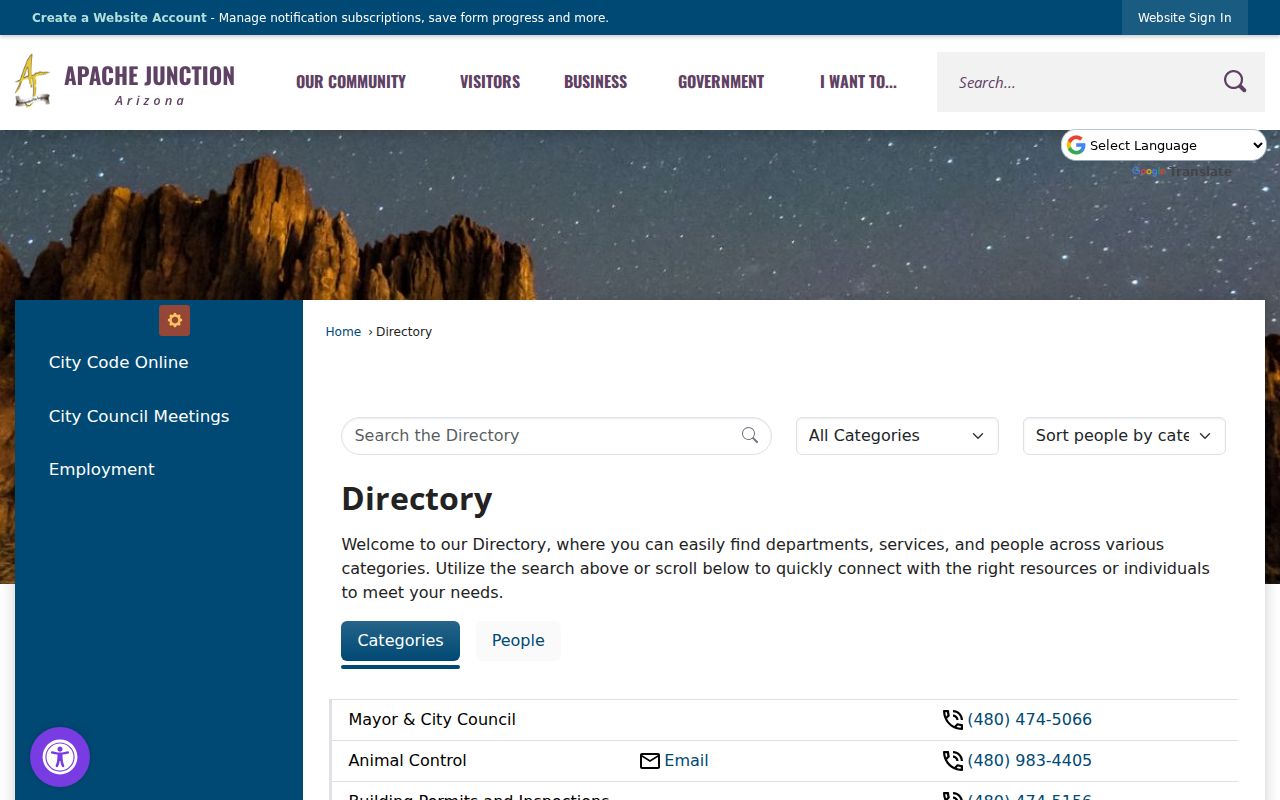Open City Council Meetings sidebar link

[139, 416]
